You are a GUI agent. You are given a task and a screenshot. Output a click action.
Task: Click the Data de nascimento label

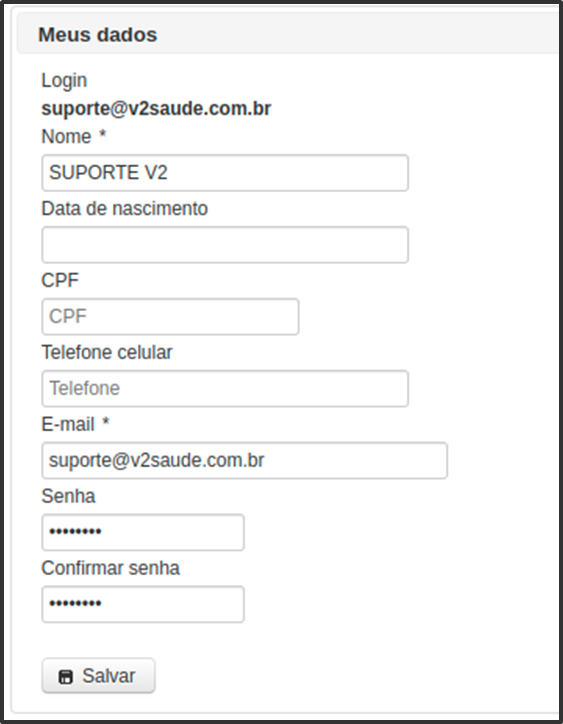[125, 209]
